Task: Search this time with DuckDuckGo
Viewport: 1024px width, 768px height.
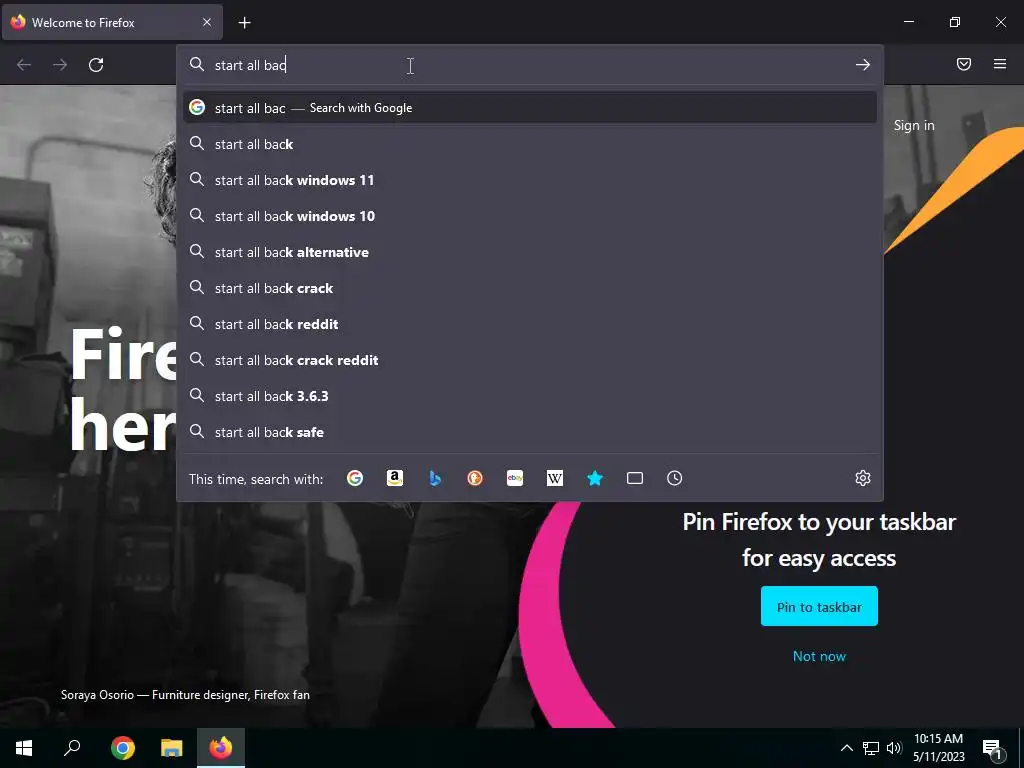Action: click(475, 479)
